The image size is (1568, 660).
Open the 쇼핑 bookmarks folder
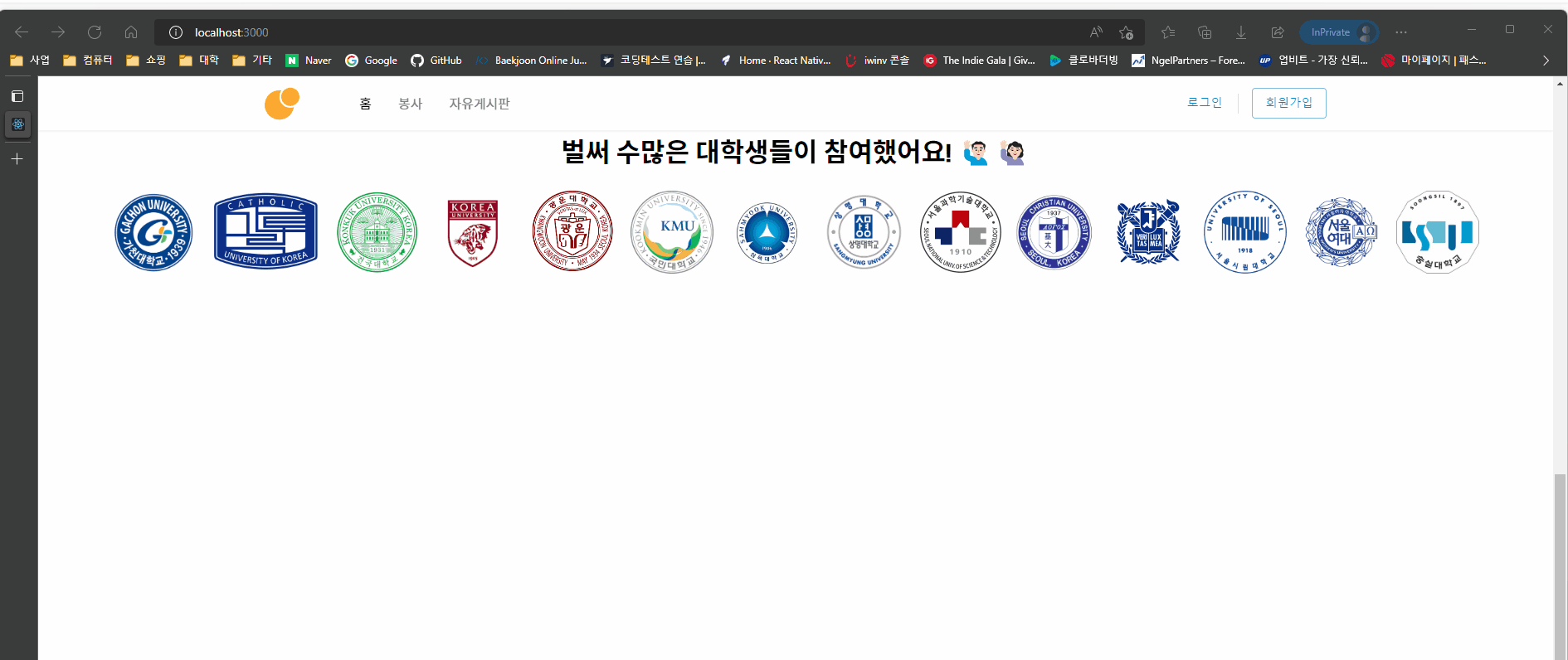pyautogui.click(x=146, y=61)
